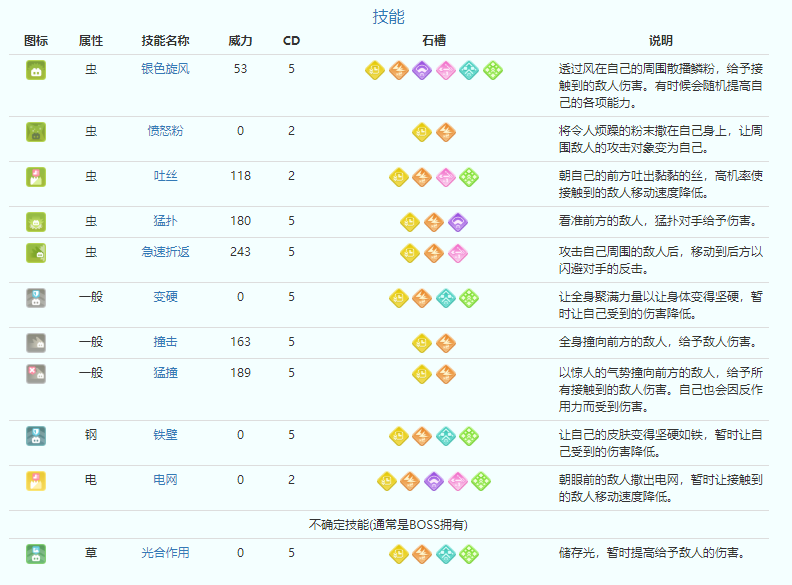Click the gray 变硬 skill icon
The image size is (792, 585).
[x=36, y=297]
